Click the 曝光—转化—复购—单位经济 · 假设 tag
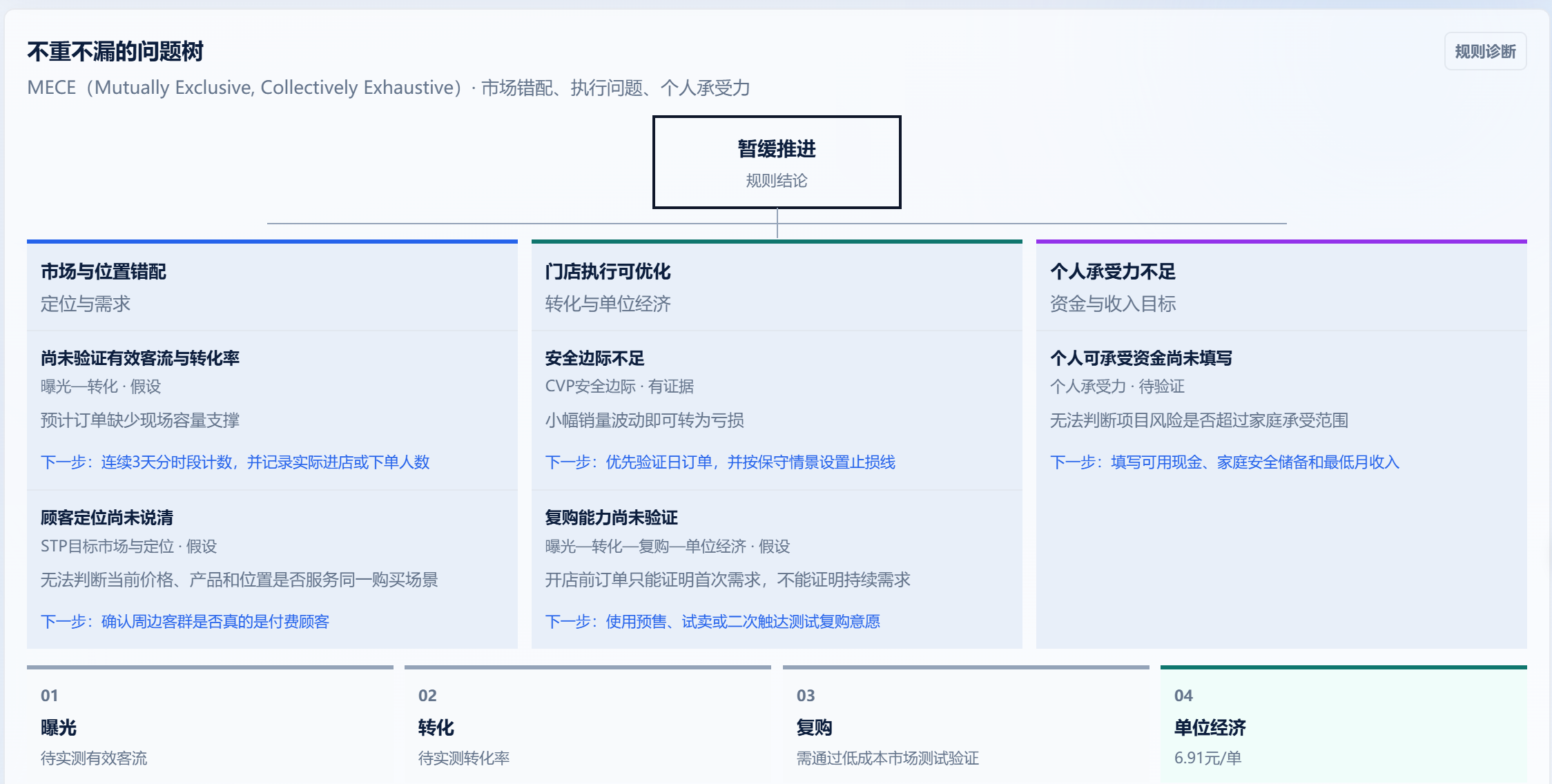This screenshot has height=784, width=1552. click(x=668, y=547)
